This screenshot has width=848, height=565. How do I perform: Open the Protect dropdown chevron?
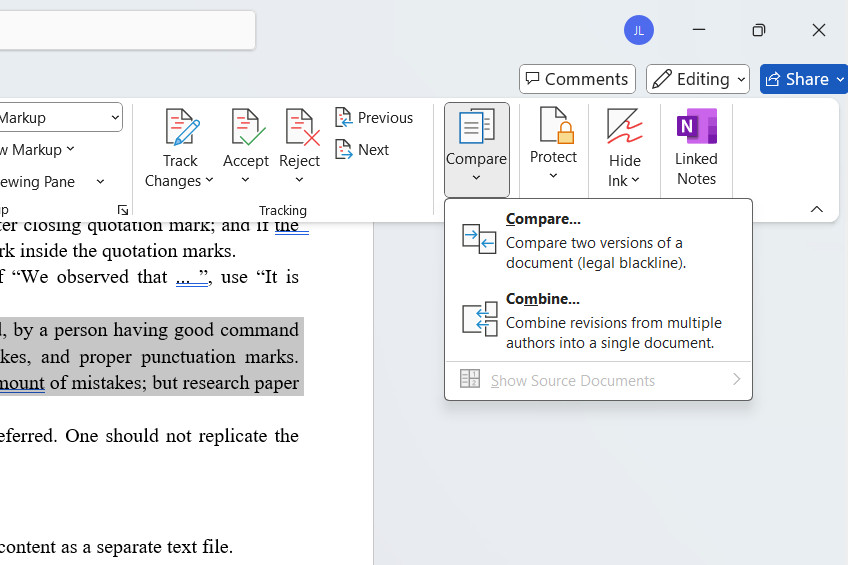pos(553,176)
